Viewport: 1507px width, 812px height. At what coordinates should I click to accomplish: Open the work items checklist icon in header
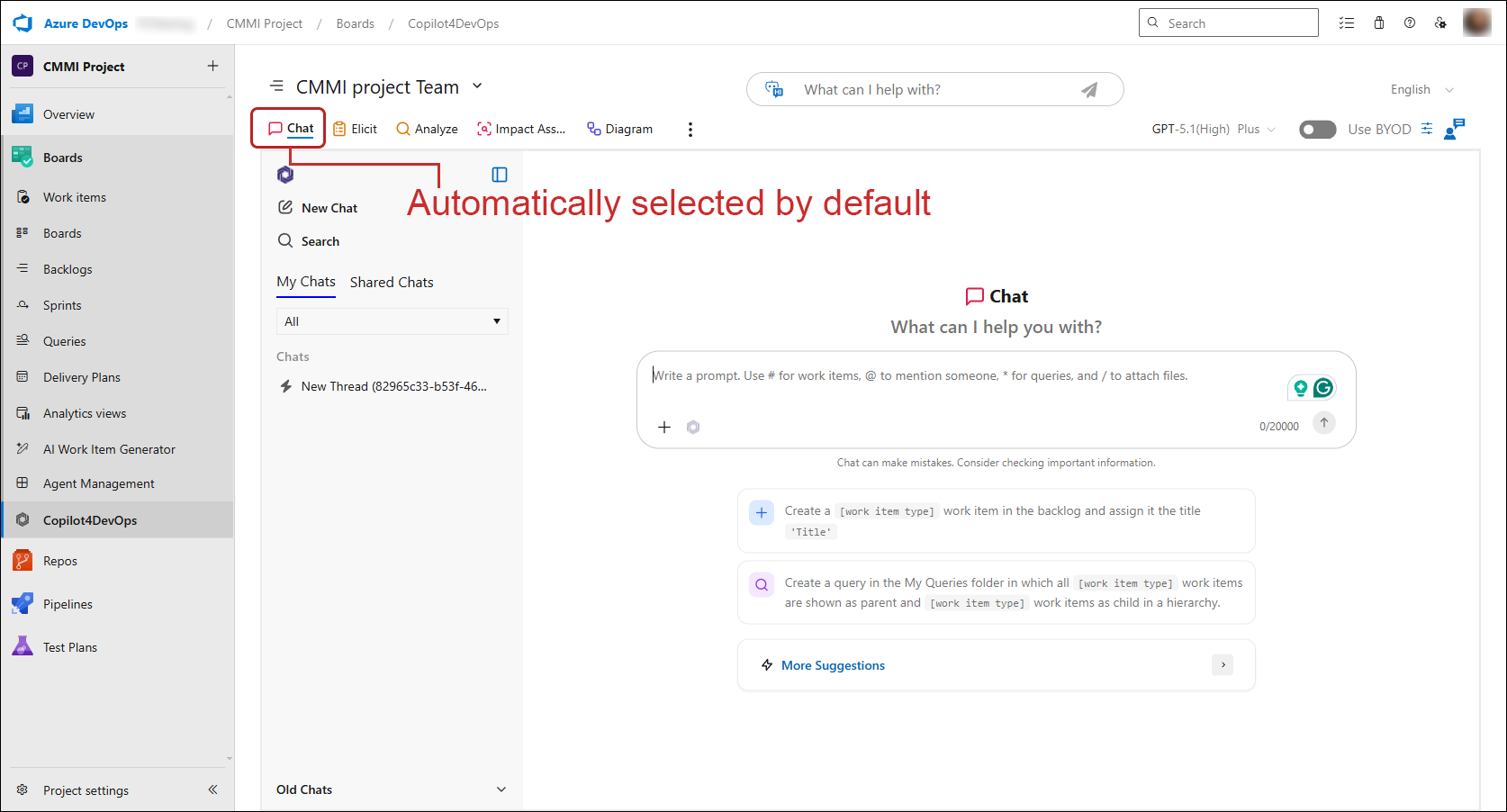click(1347, 23)
